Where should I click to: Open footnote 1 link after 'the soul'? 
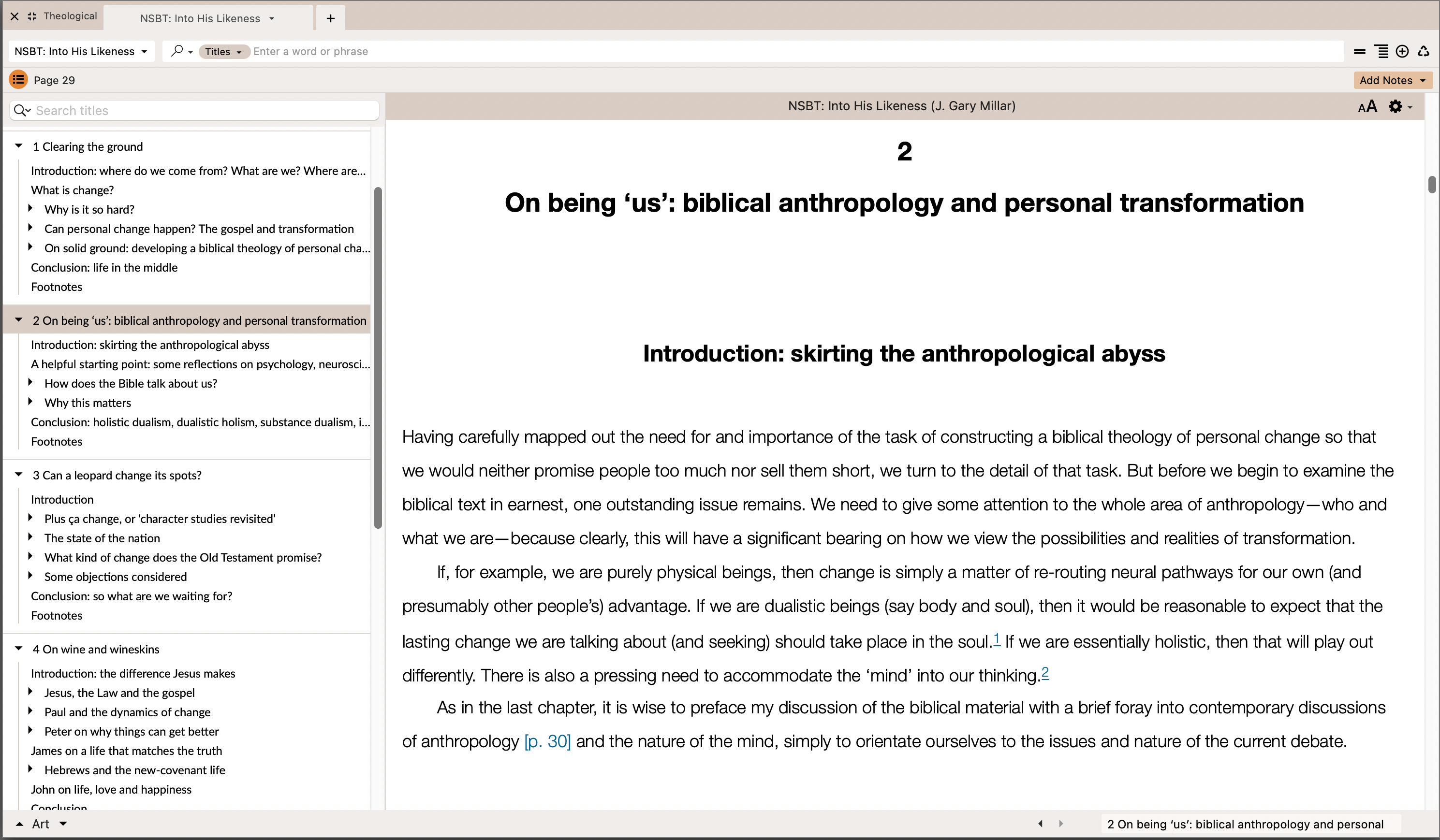pos(997,639)
